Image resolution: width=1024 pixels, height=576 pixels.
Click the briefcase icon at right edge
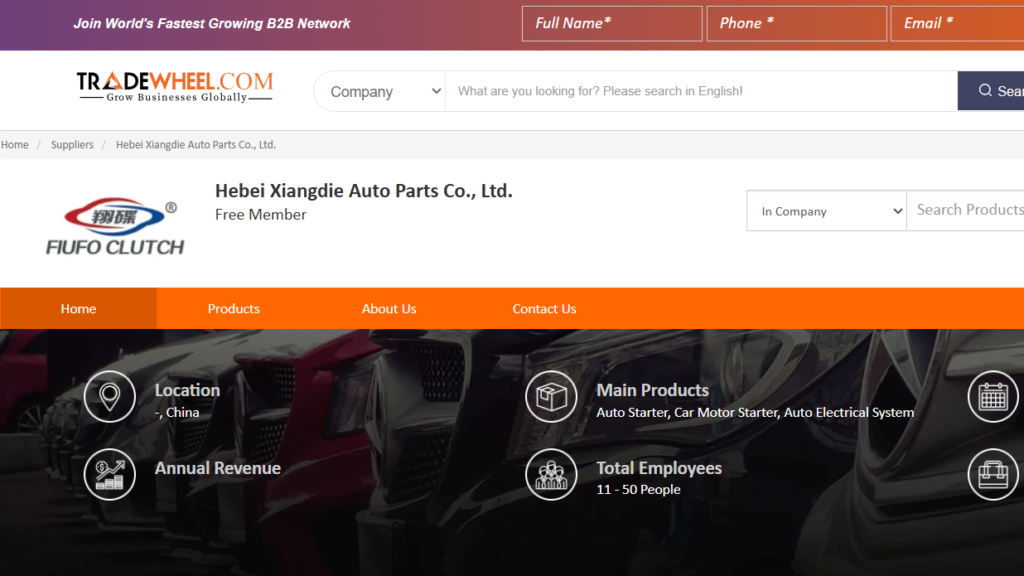tap(993, 474)
